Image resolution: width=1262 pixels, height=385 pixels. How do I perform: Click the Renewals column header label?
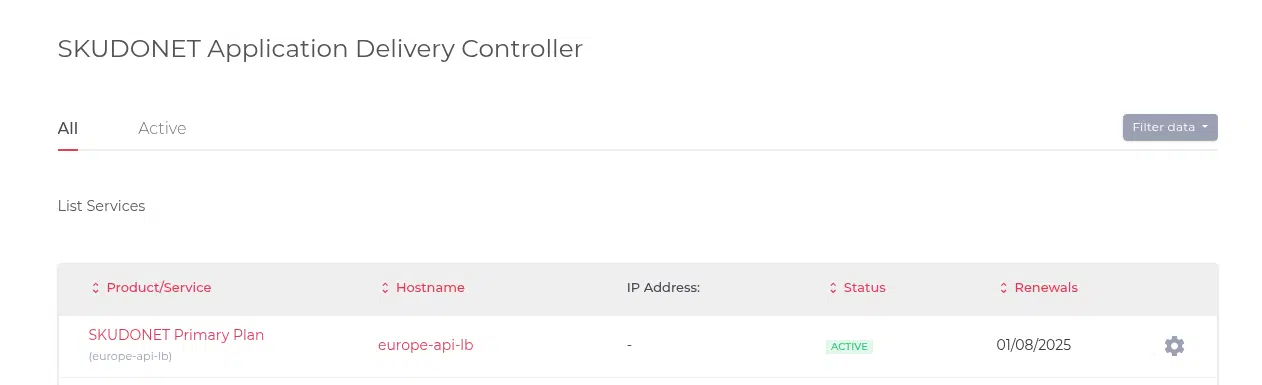[x=1046, y=288]
